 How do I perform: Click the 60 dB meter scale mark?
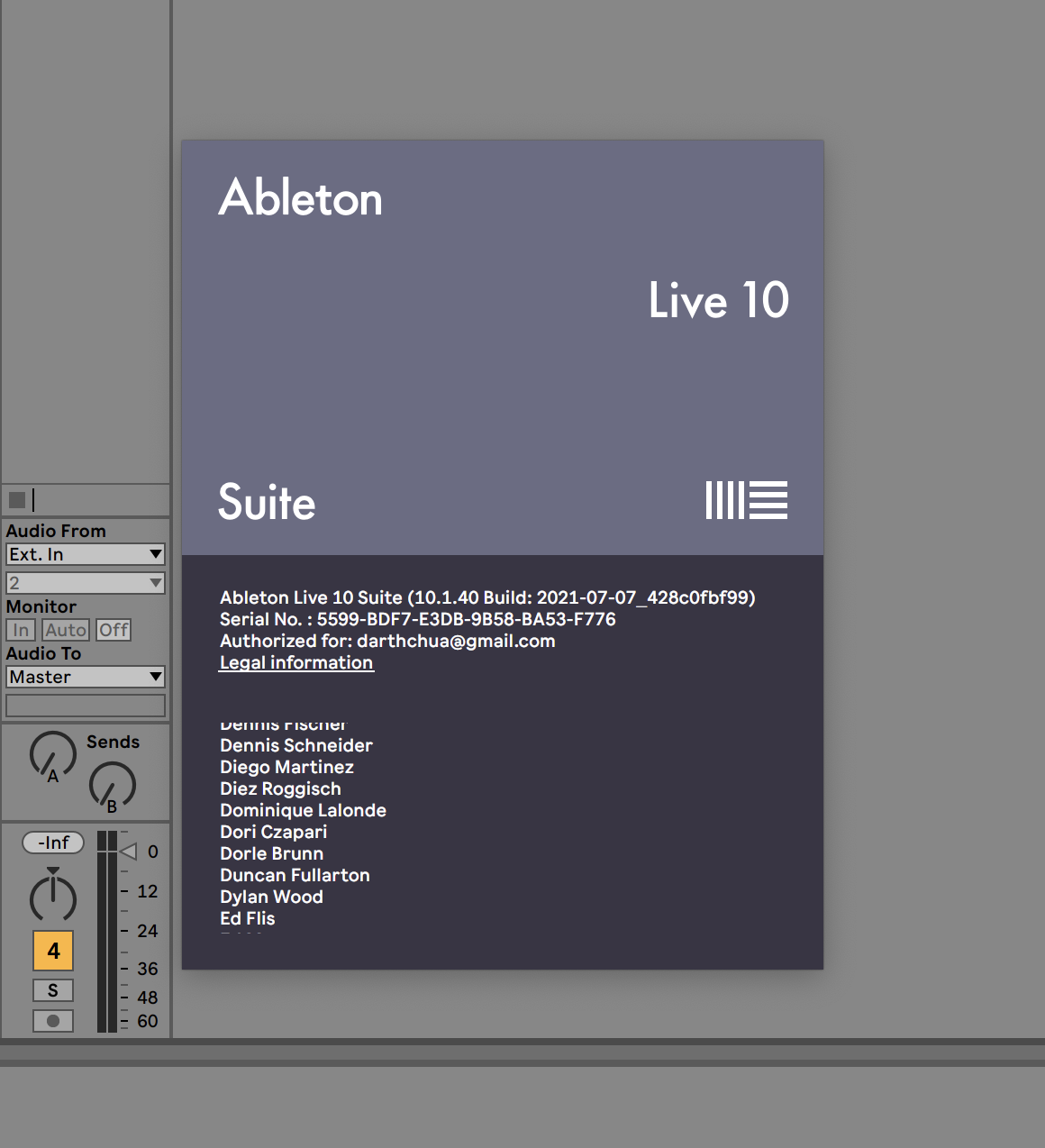tap(148, 1021)
